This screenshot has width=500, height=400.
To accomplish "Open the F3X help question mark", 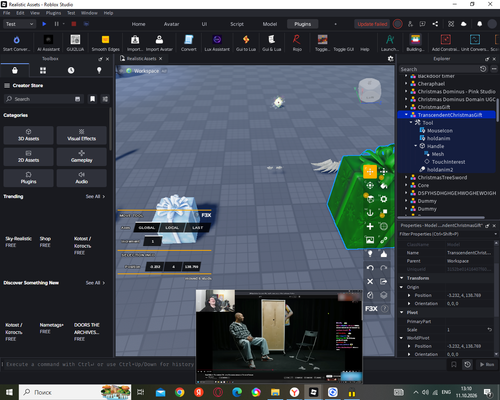I will (384, 309).
